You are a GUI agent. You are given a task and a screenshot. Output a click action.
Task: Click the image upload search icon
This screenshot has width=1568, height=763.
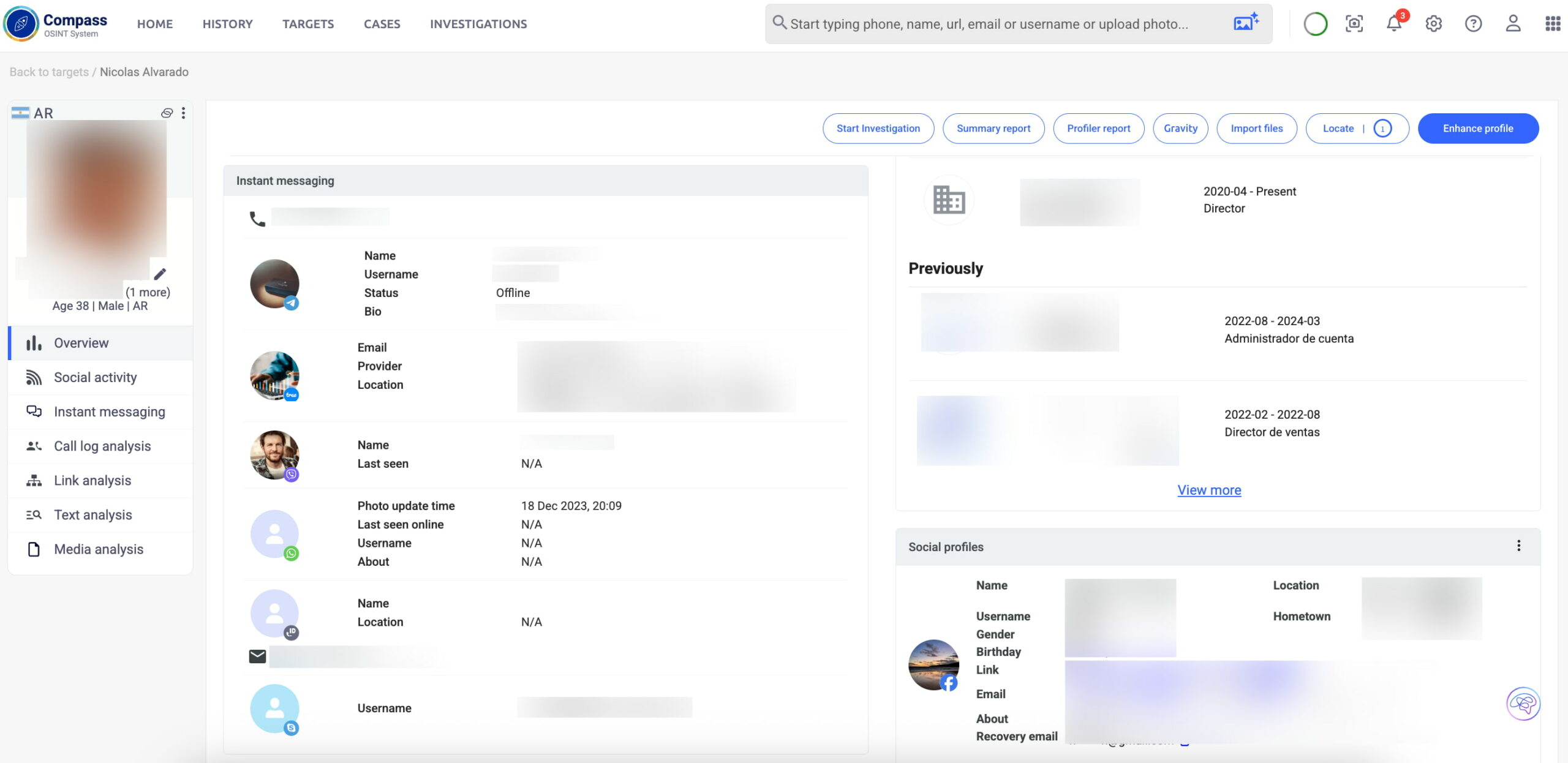(1246, 23)
